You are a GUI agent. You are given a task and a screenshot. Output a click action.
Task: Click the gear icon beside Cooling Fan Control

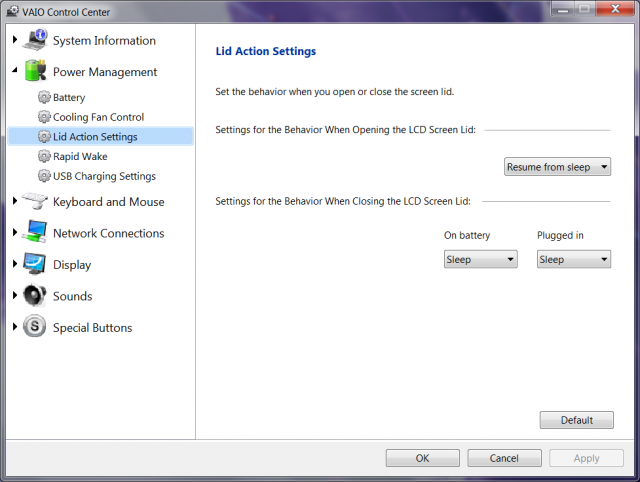(x=44, y=117)
